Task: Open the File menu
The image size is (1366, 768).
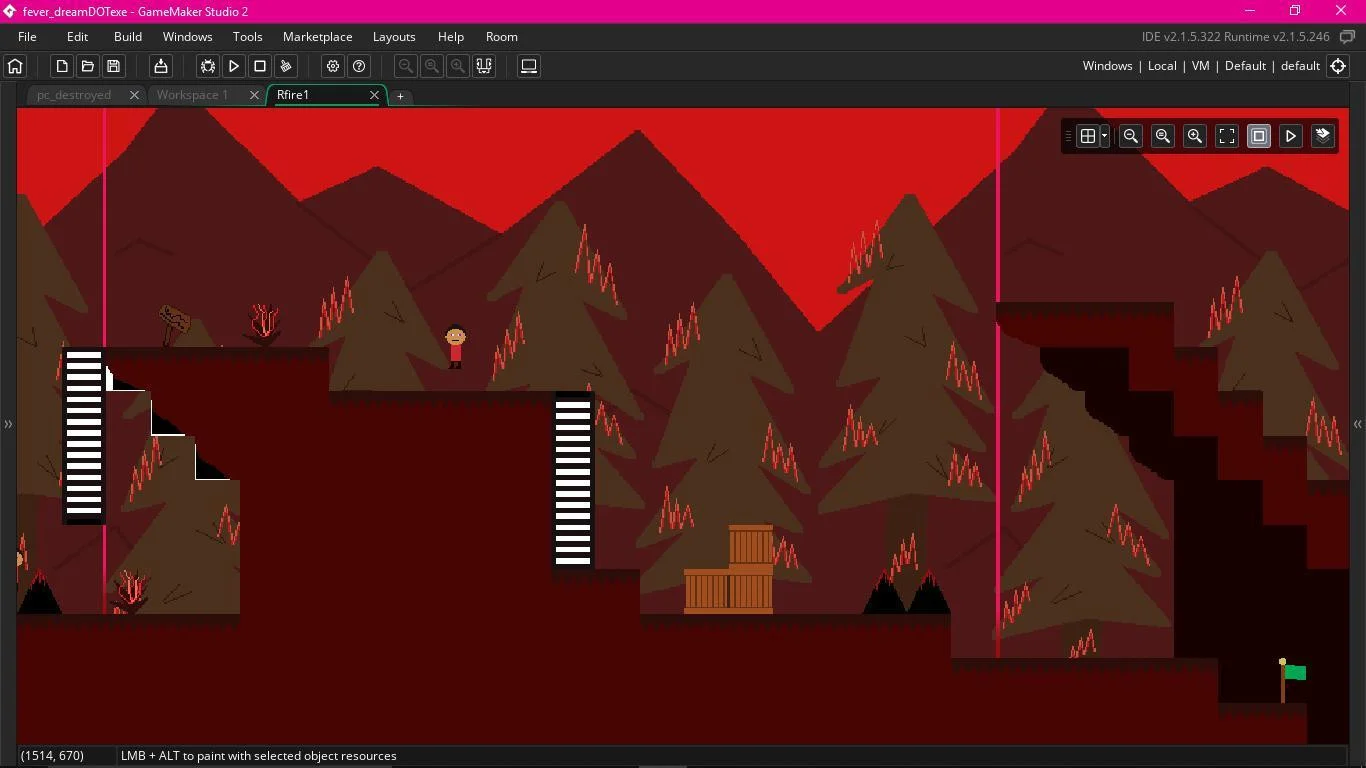Action: [27, 37]
